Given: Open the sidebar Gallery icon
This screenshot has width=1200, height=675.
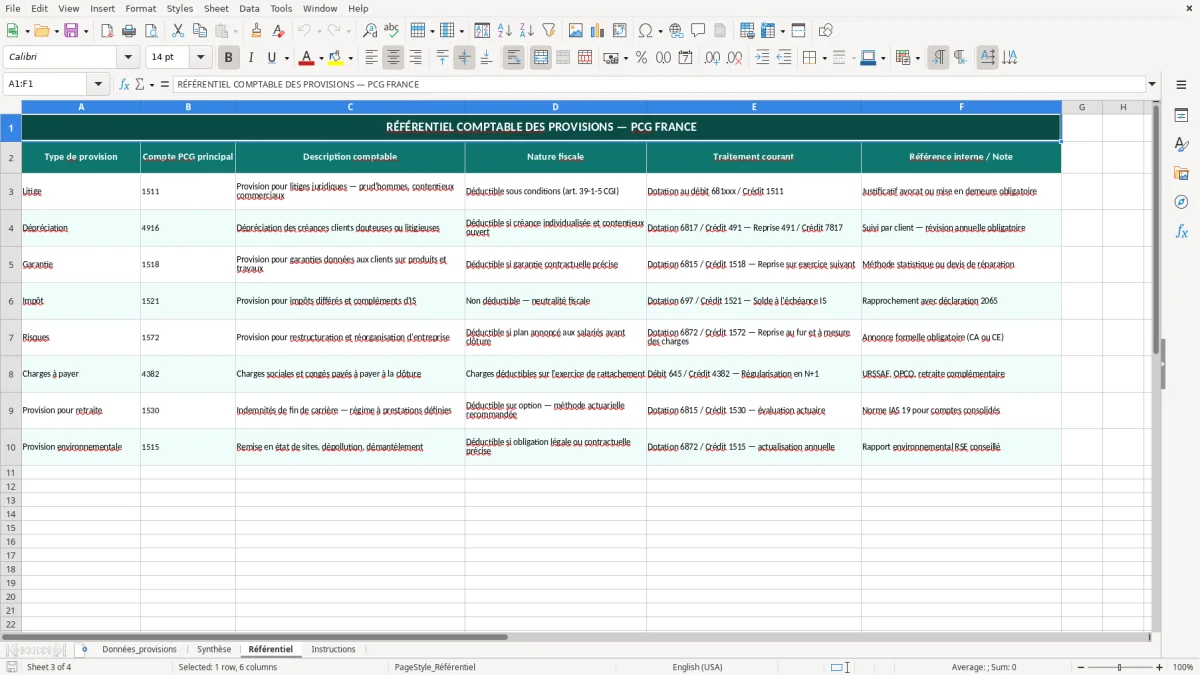Looking at the screenshot, I should click(x=1181, y=173).
